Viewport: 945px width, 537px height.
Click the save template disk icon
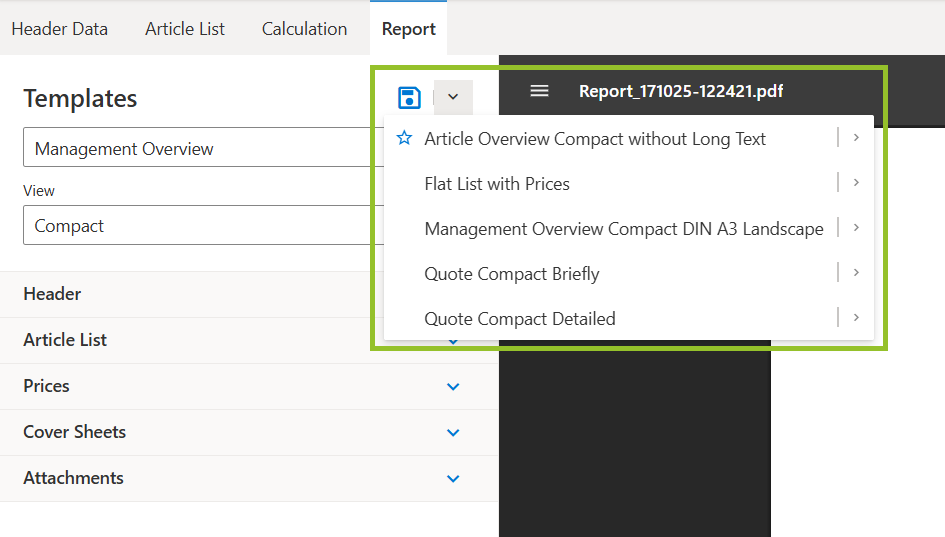[409, 97]
